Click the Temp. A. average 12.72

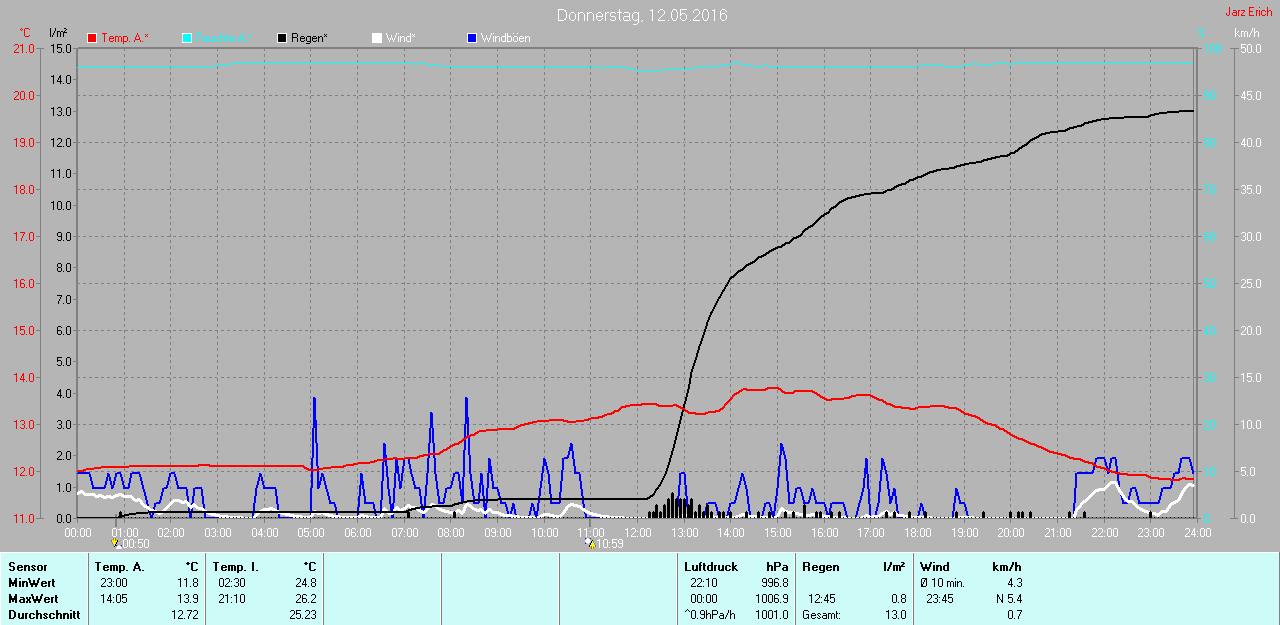click(x=185, y=615)
